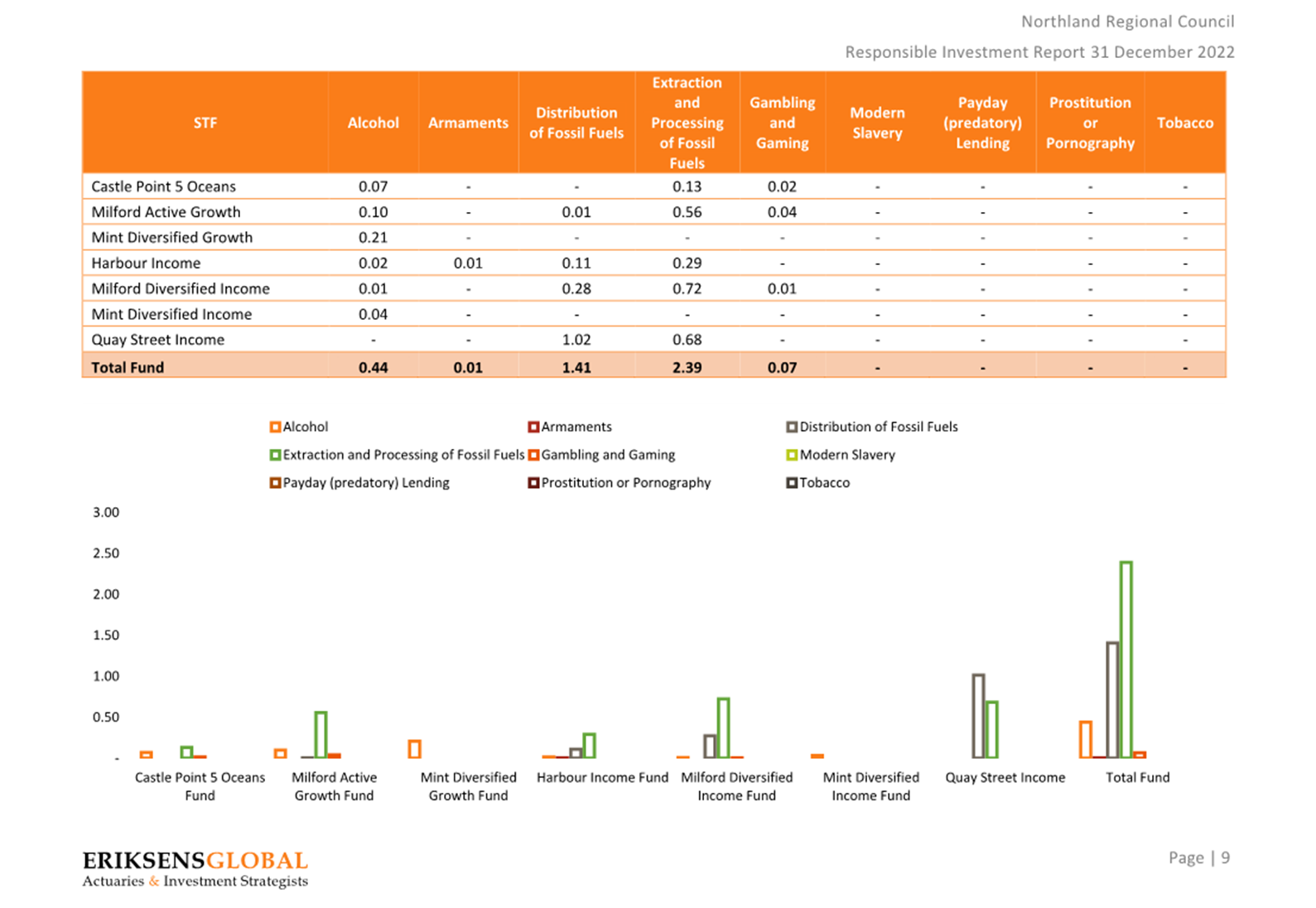
Task: Click the Modern Slavery legend marker
Action: coord(792,456)
